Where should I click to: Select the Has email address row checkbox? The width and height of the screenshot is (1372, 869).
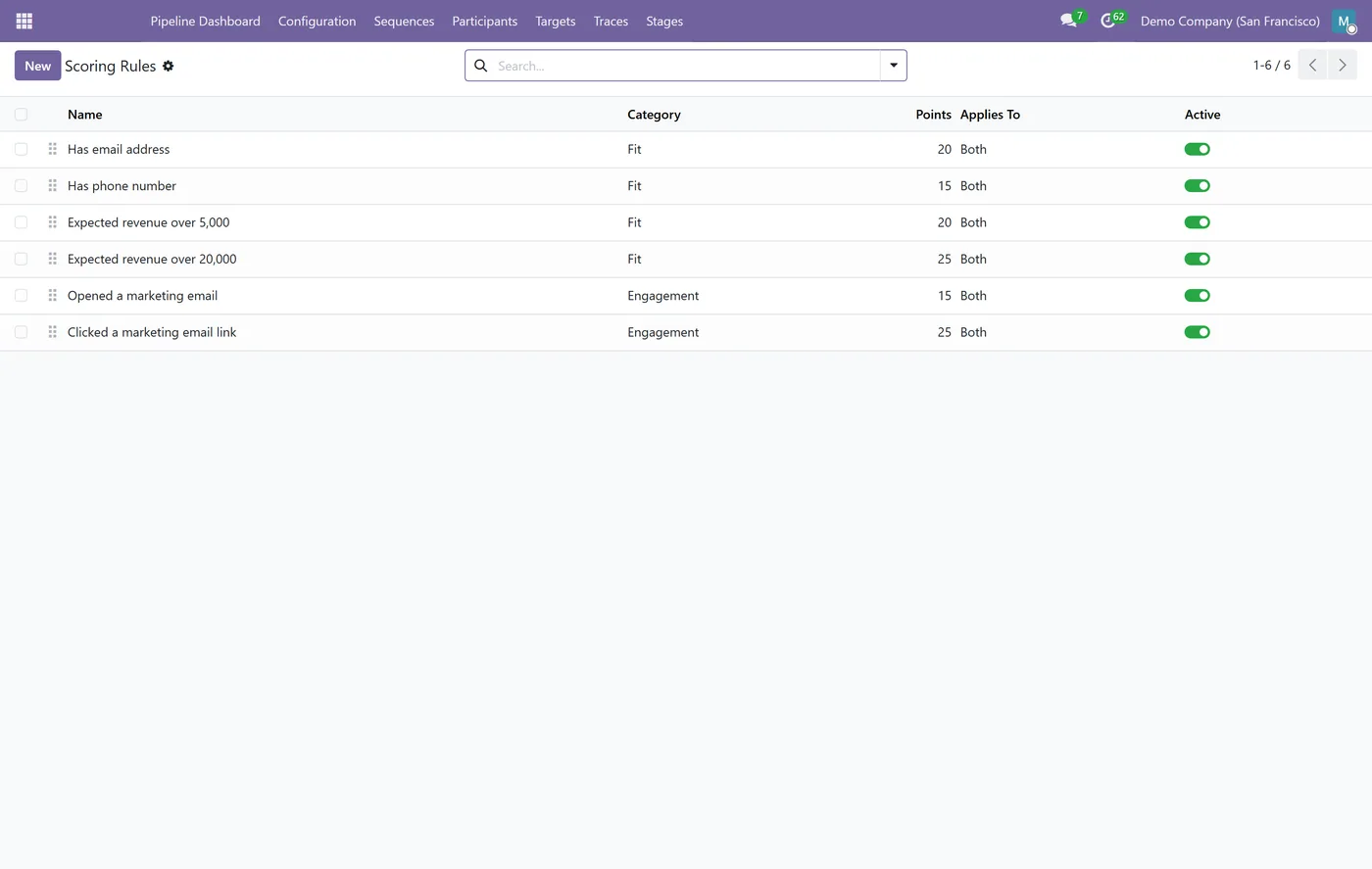pos(21,149)
